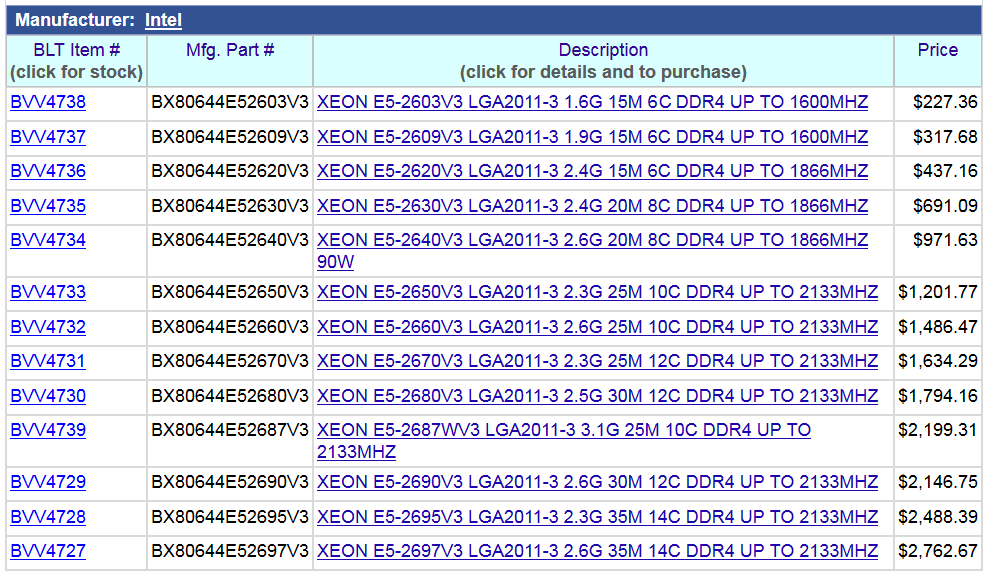Image resolution: width=989 pixels, height=581 pixels.
Task: Click the Mfg. Part # column header
Action: tap(230, 61)
